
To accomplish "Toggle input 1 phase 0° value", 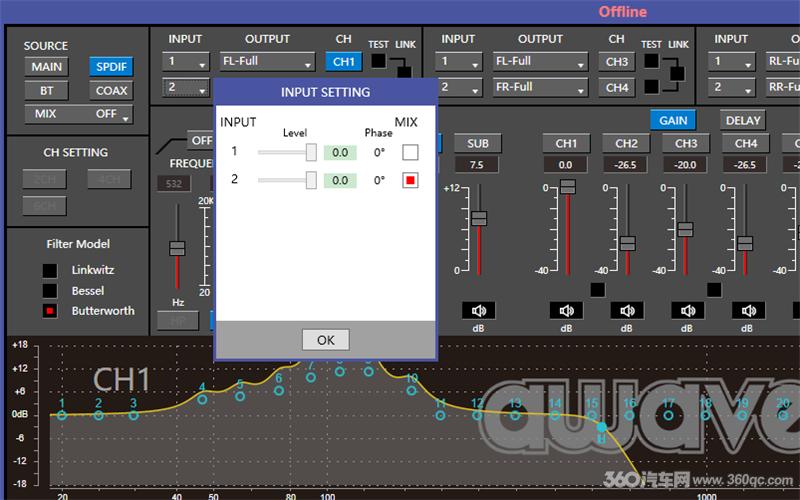I will pyautogui.click(x=379, y=153).
